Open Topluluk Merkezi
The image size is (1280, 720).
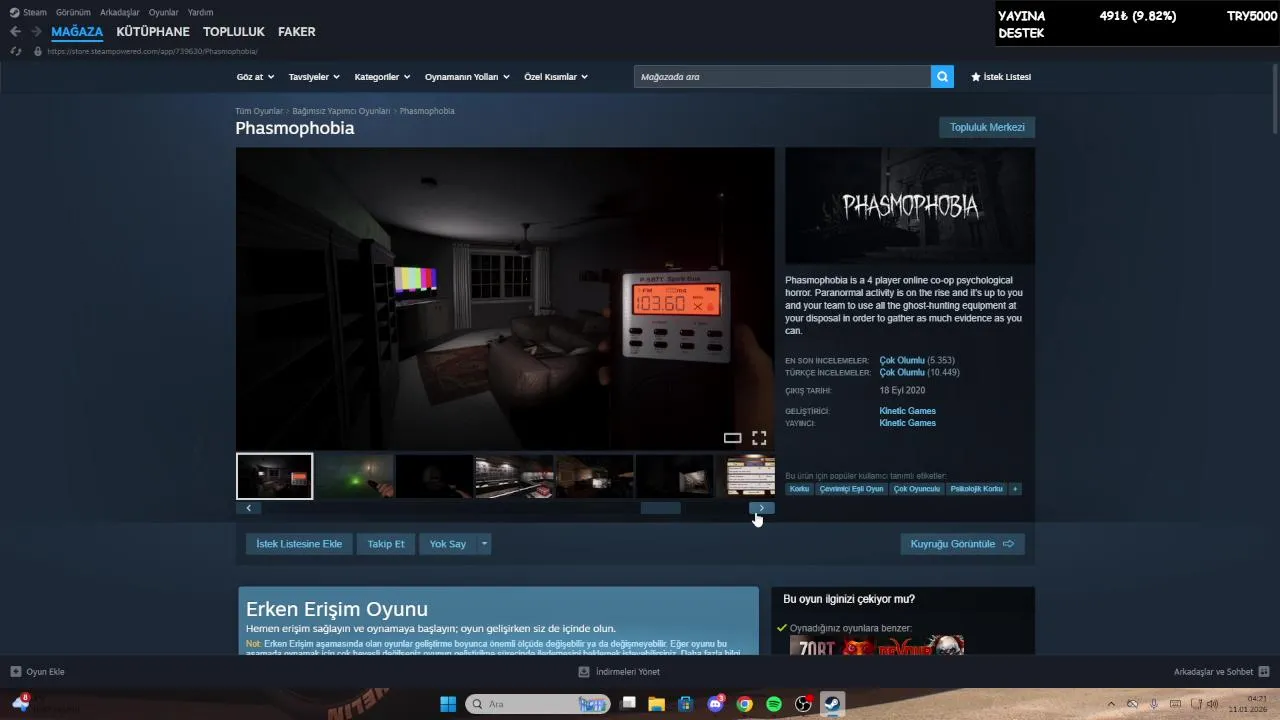click(987, 127)
